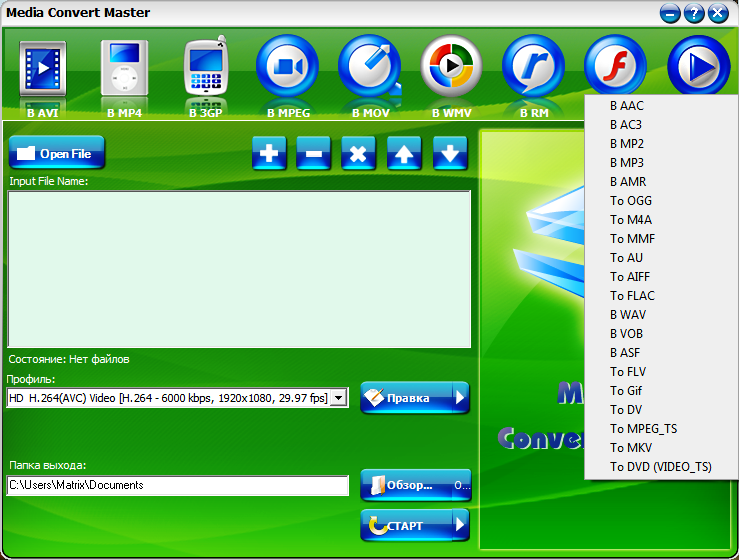Select the AVI film strip conversion icon
The height and width of the screenshot is (560, 739).
[x=42, y=69]
